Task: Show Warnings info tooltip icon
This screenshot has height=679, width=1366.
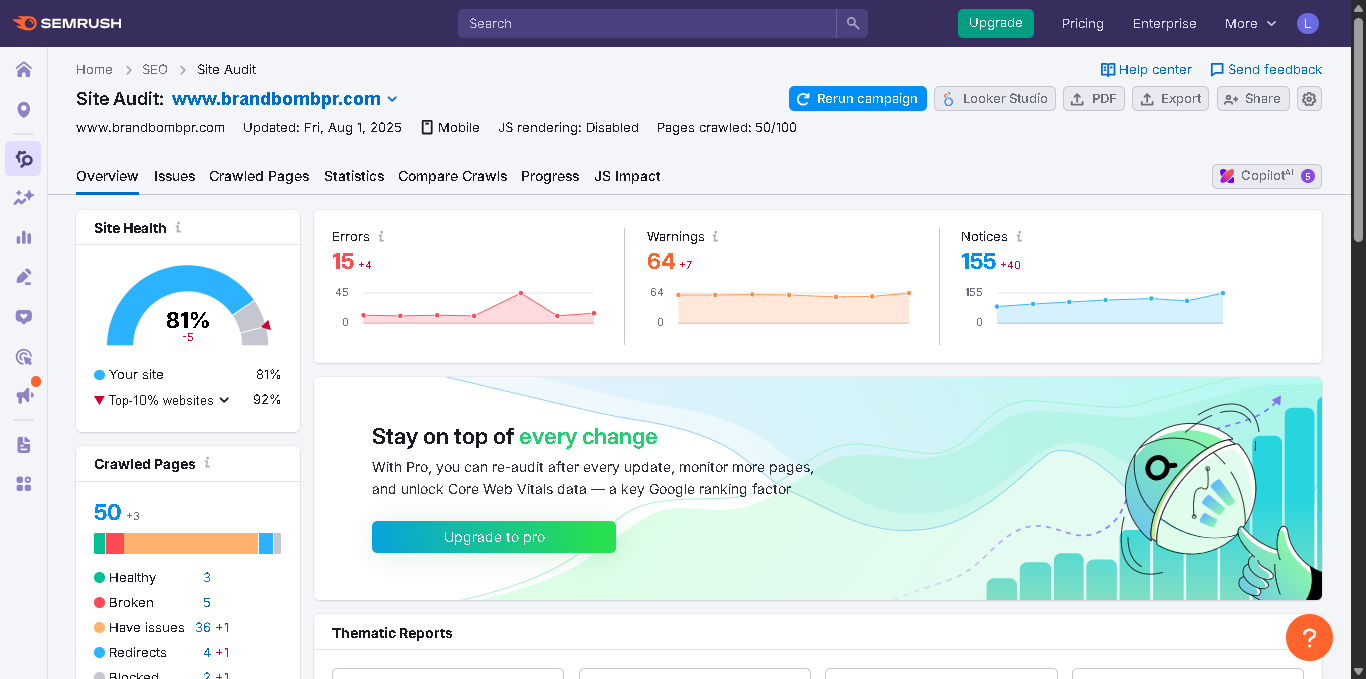Action: tap(715, 237)
